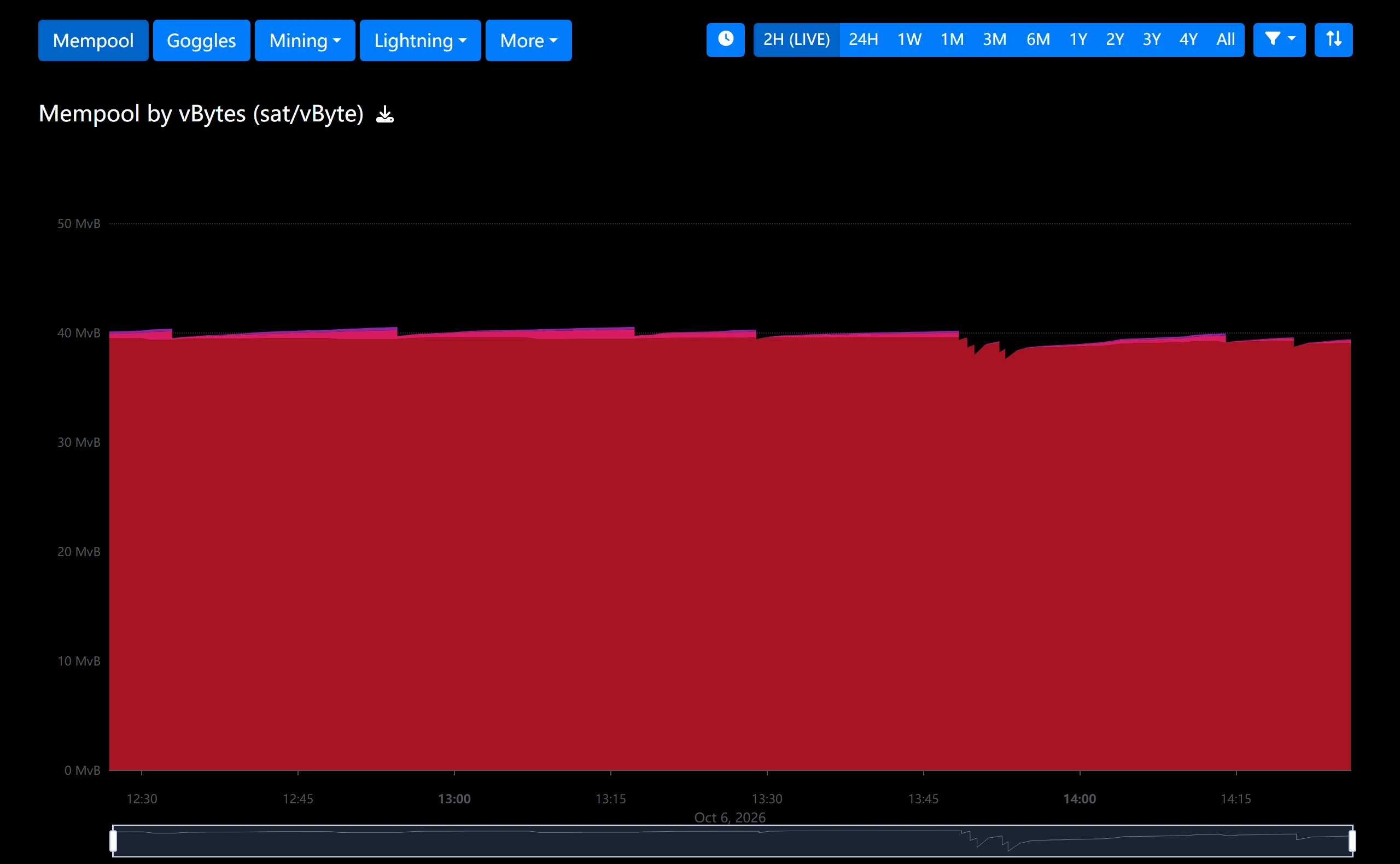Click the 0 MvB y-axis label
This screenshot has width=1400, height=864.
click(x=82, y=770)
